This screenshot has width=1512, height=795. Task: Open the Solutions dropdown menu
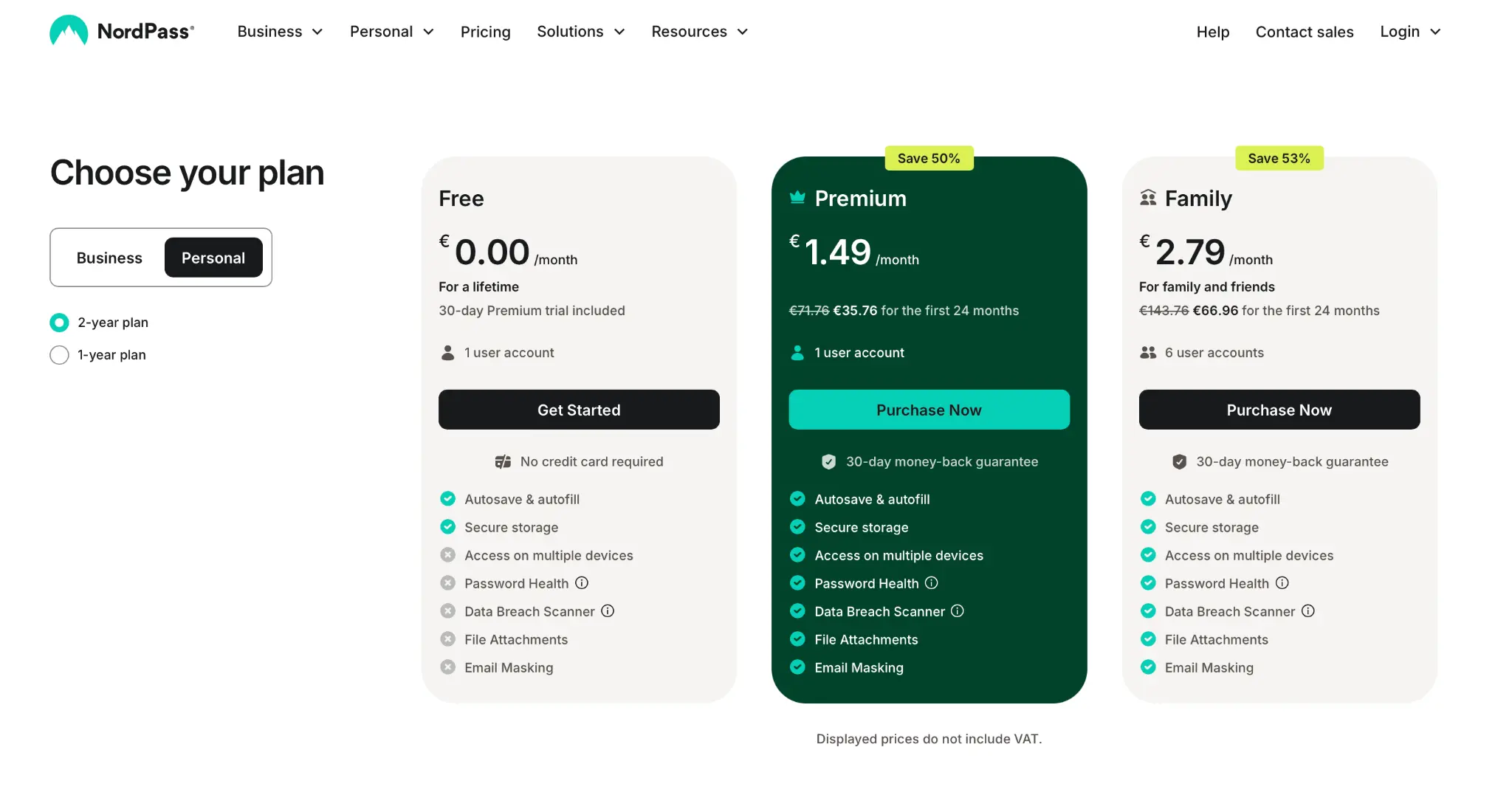pyautogui.click(x=580, y=32)
